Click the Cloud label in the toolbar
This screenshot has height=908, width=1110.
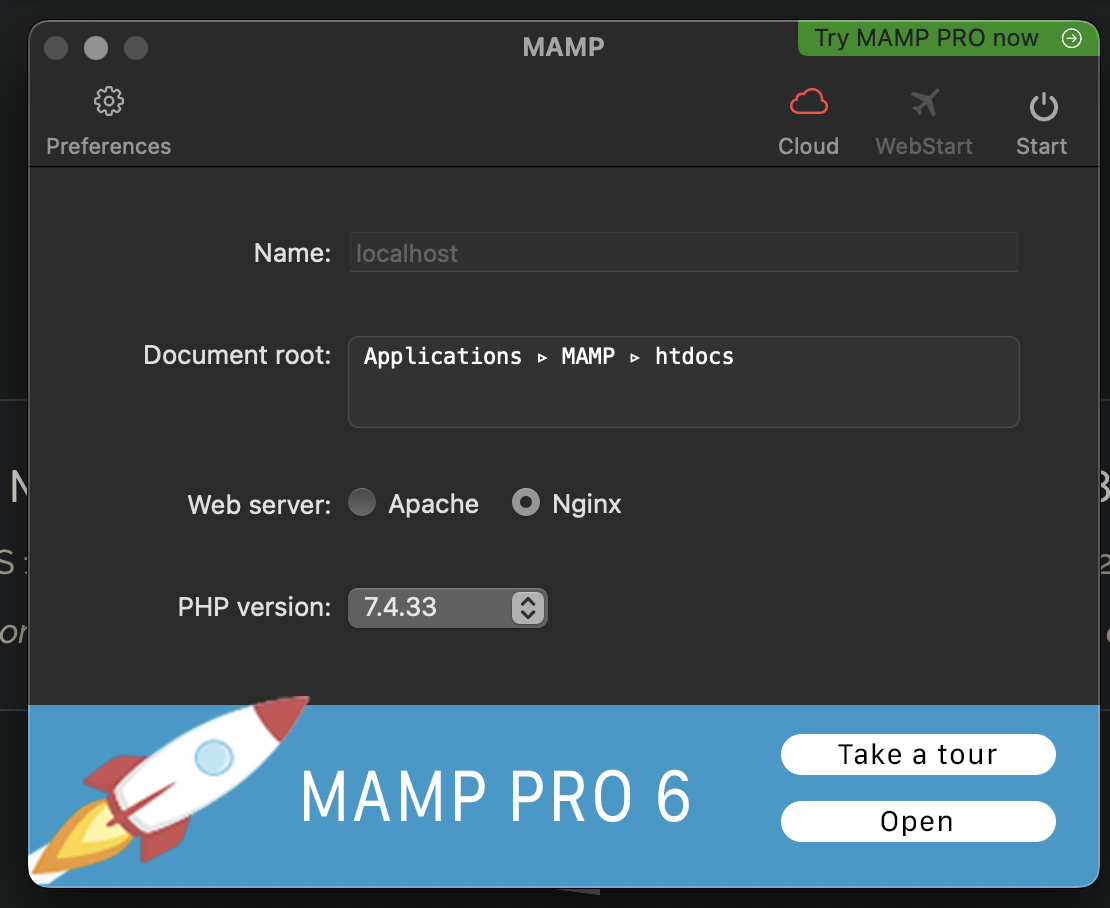(808, 146)
